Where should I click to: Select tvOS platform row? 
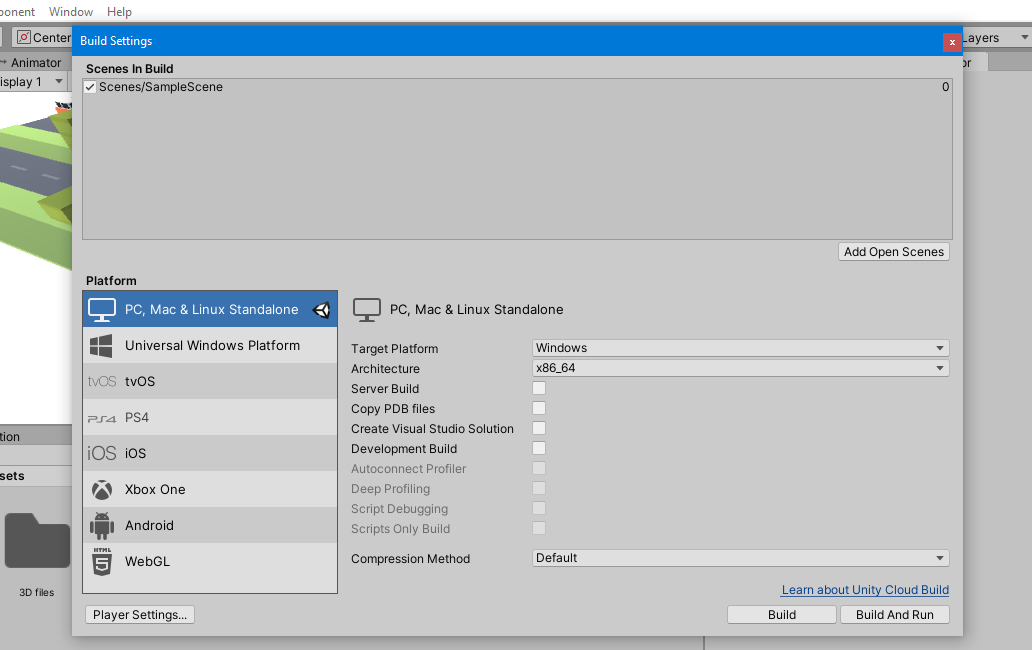pyautogui.click(x=210, y=382)
